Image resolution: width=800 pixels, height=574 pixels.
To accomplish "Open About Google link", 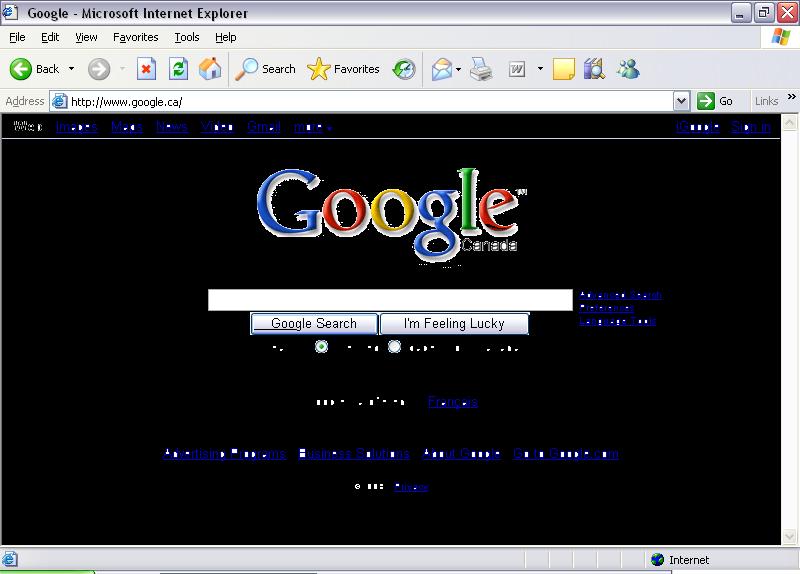I will 461,454.
